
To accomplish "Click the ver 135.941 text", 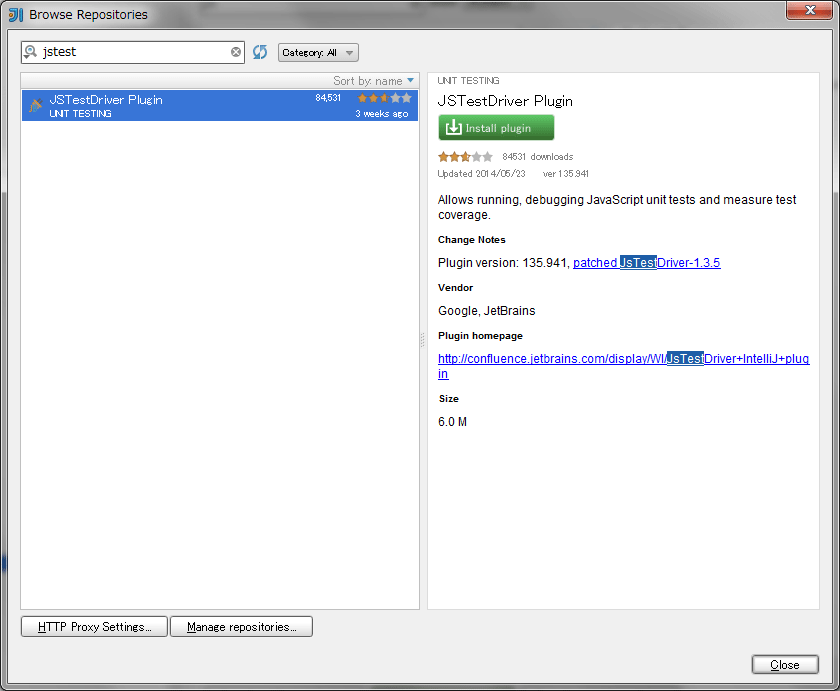I will 566,174.
